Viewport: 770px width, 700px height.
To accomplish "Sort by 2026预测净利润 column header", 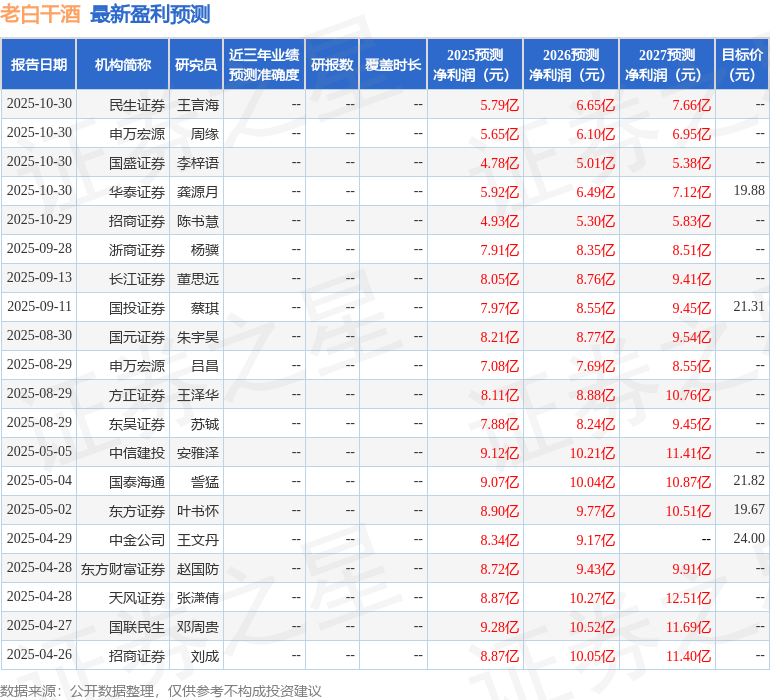I will pos(571,65).
